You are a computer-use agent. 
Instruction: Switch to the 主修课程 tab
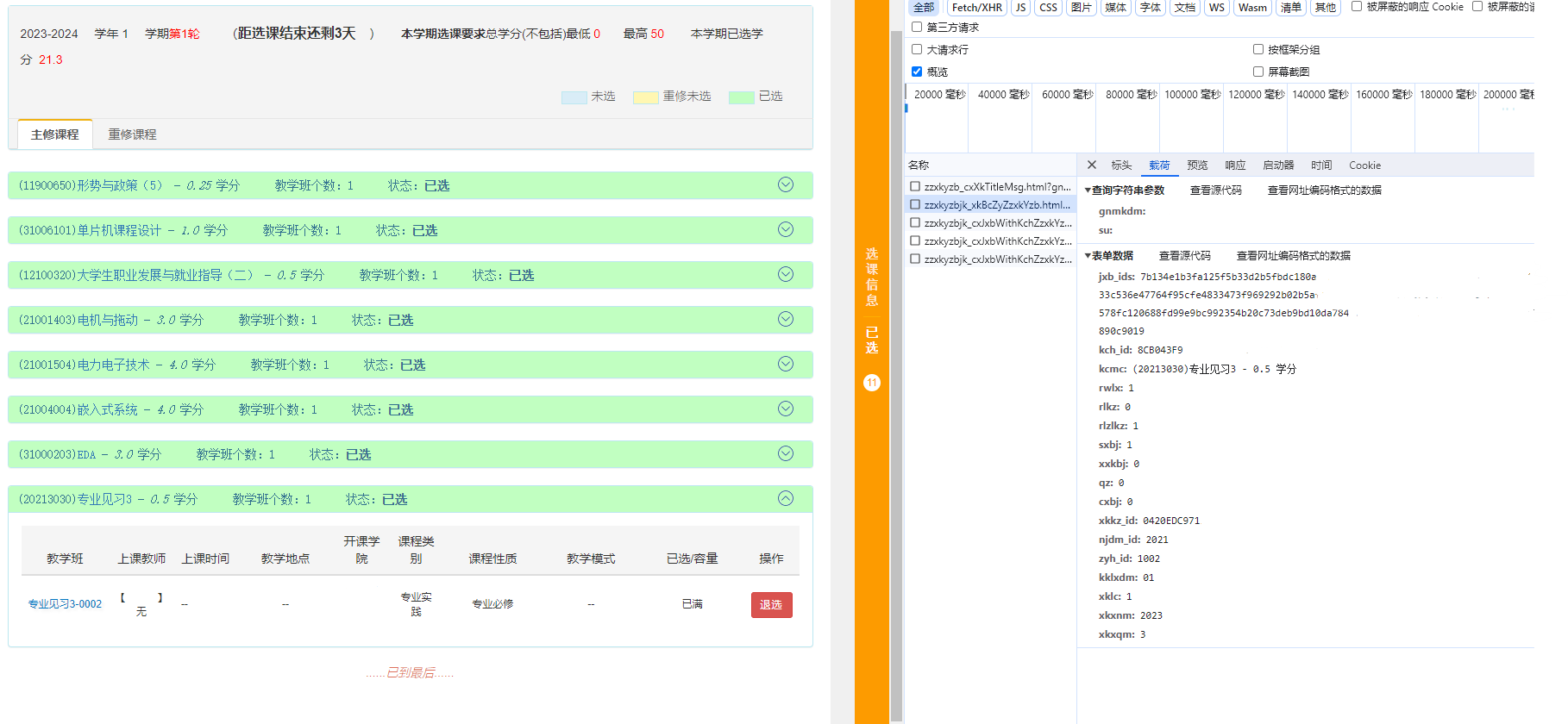click(55, 134)
